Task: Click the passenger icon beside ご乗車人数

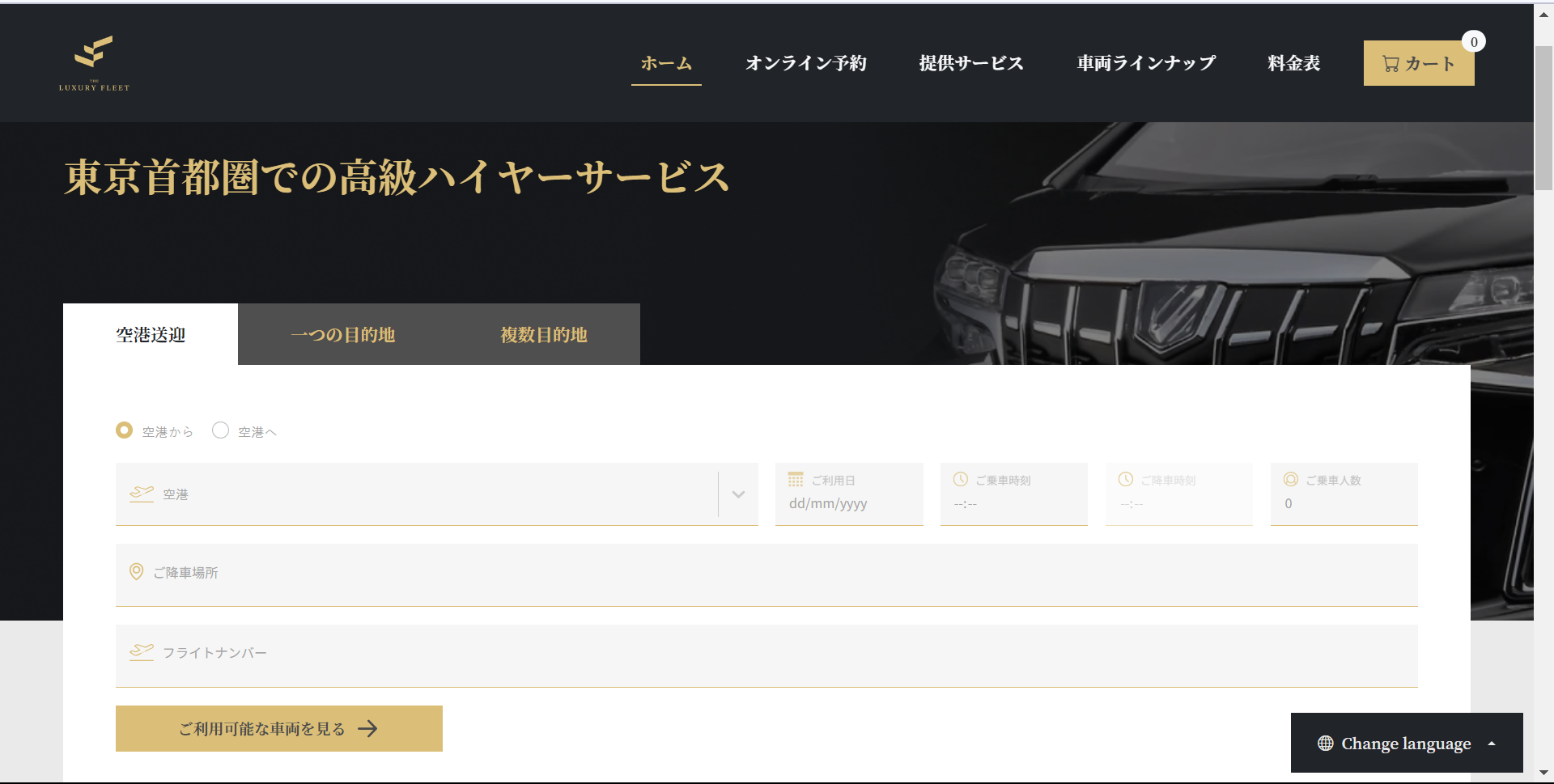Action: point(1291,480)
